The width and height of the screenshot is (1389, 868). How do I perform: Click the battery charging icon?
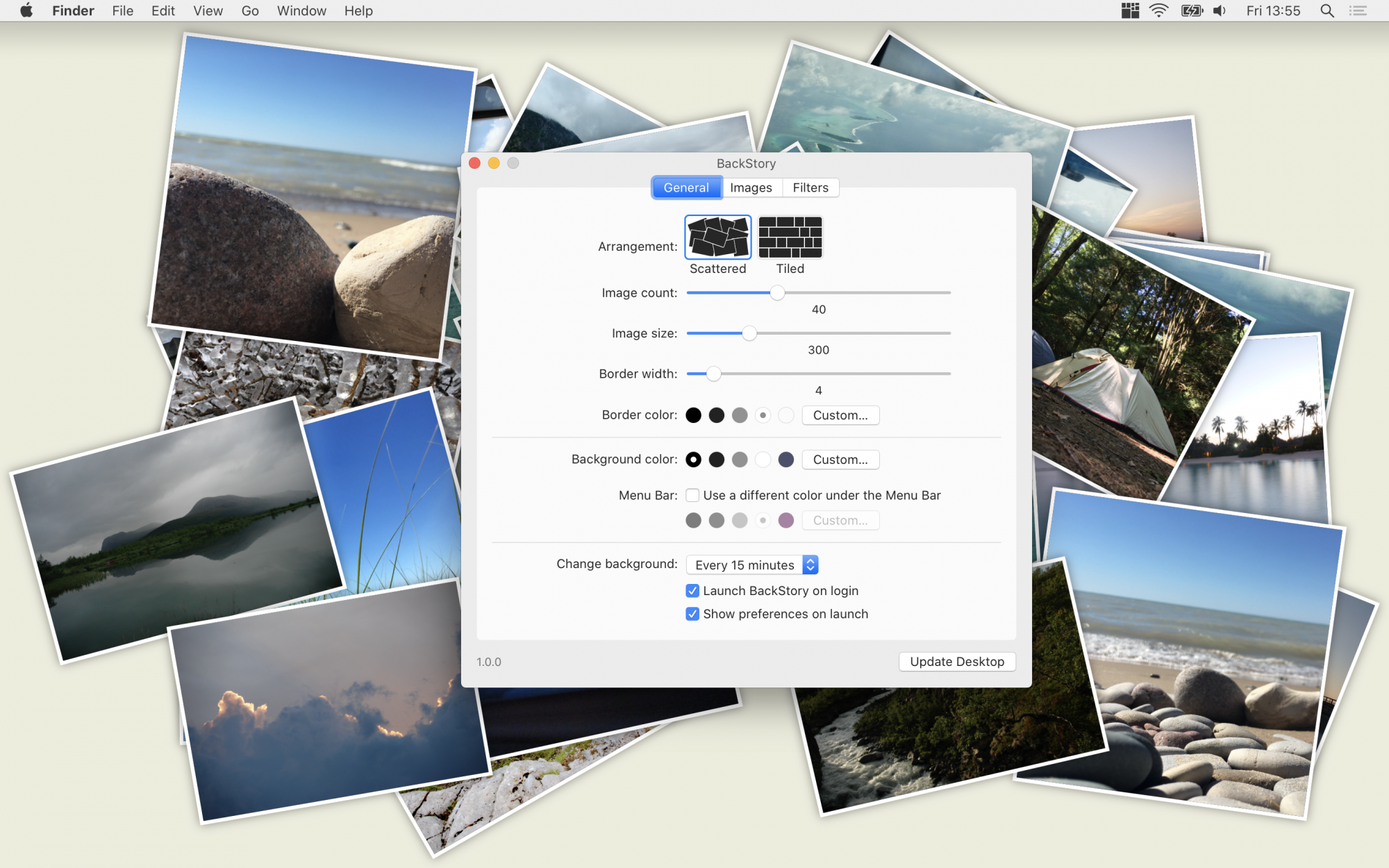pos(1192,11)
